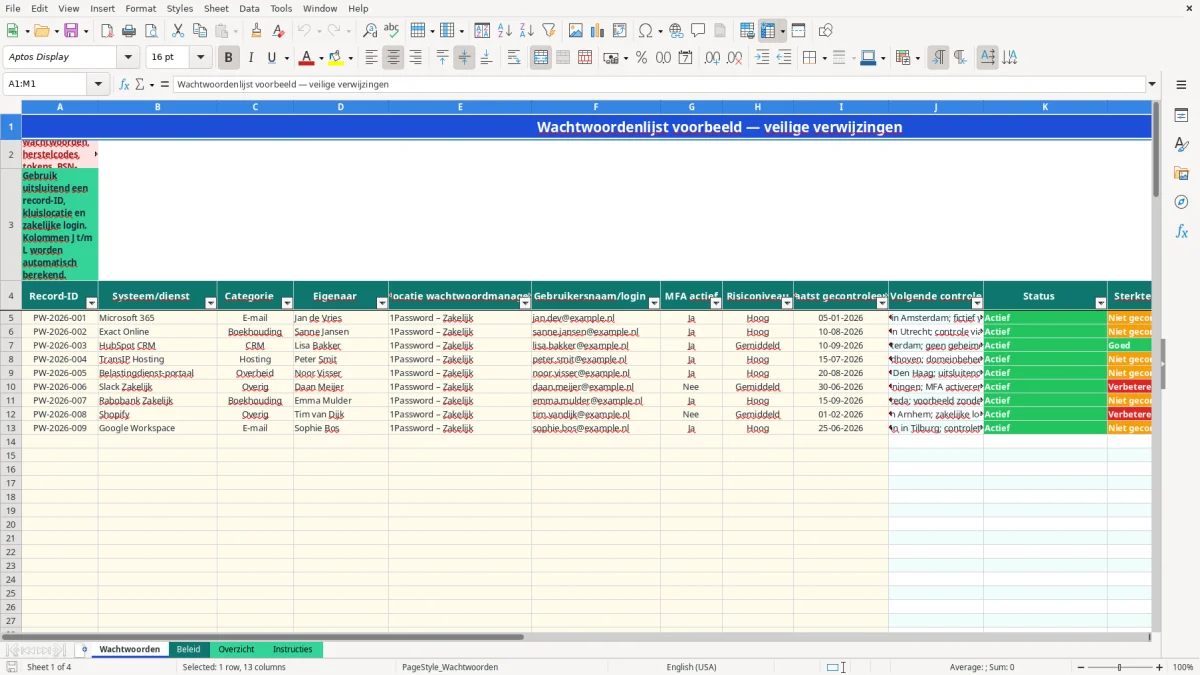This screenshot has width=1200, height=675.
Task: Toggle Bold formatting
Action: (x=228, y=58)
